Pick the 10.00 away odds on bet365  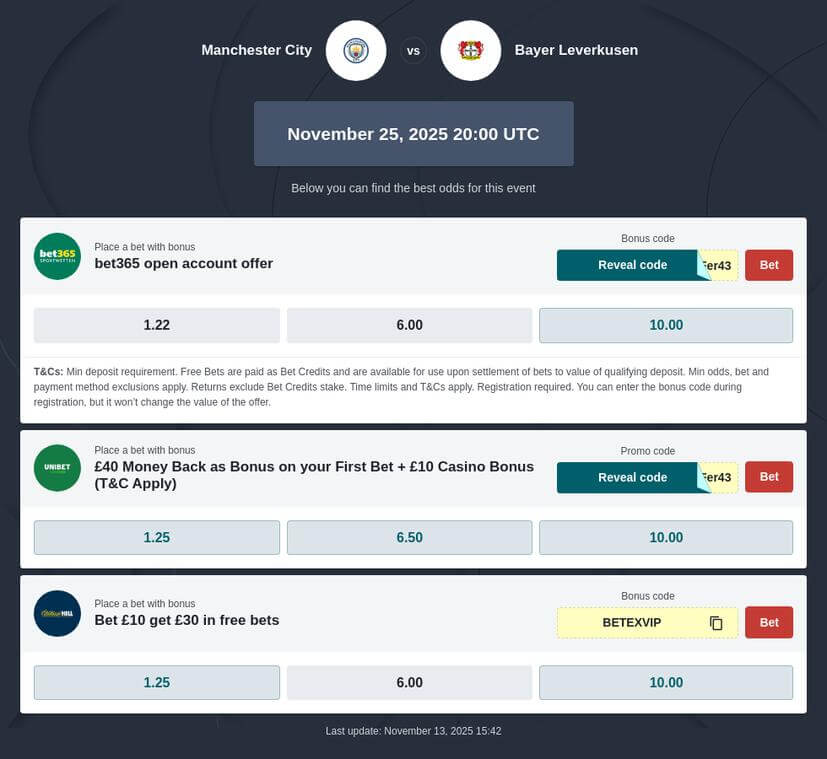[x=665, y=325]
